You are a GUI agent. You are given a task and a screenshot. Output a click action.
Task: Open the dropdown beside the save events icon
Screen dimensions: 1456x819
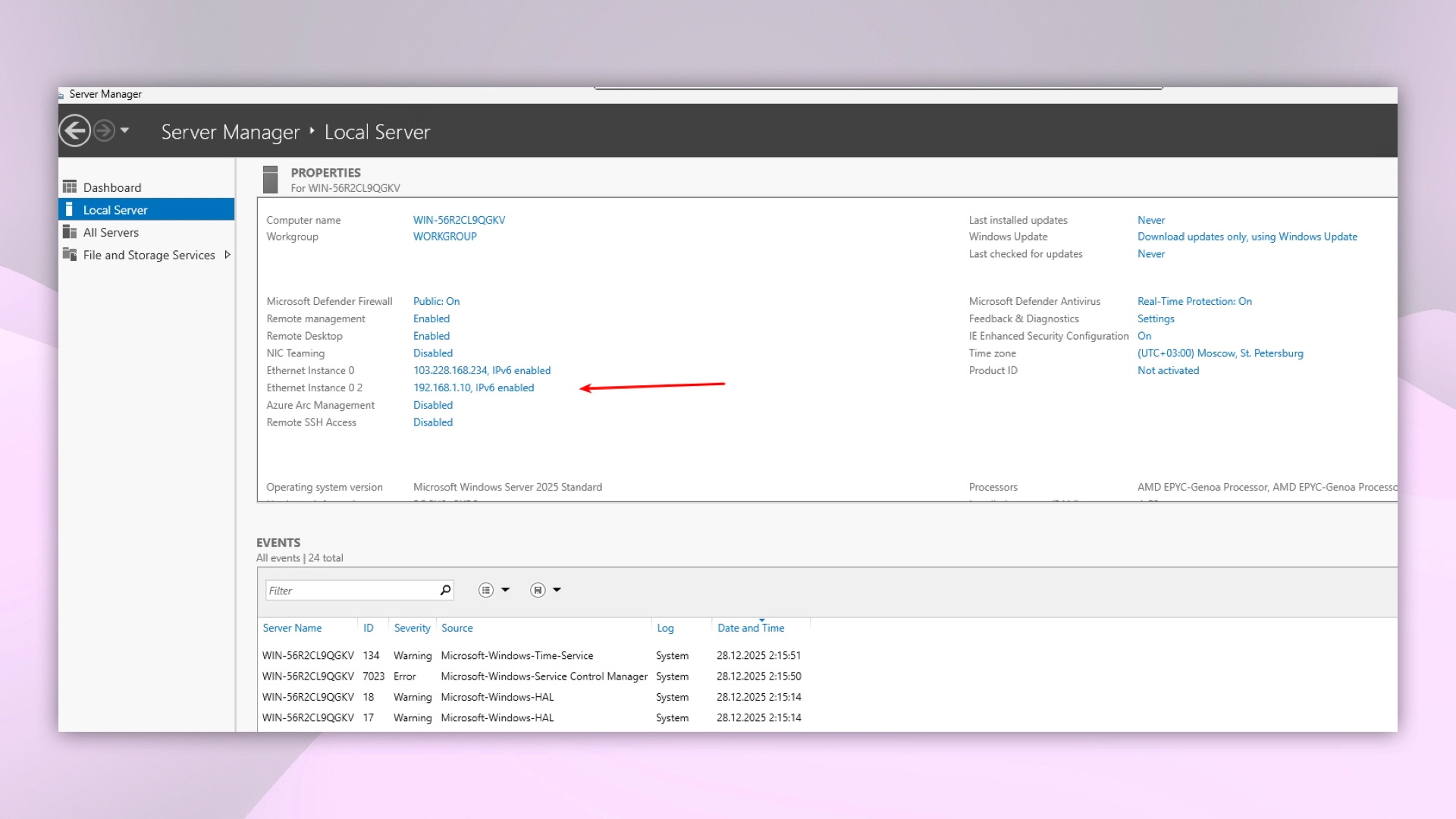point(557,589)
